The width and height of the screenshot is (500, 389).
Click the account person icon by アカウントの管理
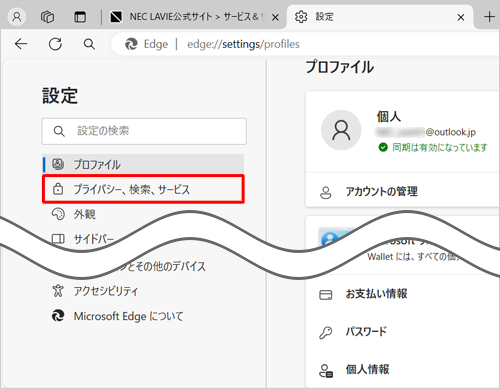pyautogui.click(x=326, y=192)
